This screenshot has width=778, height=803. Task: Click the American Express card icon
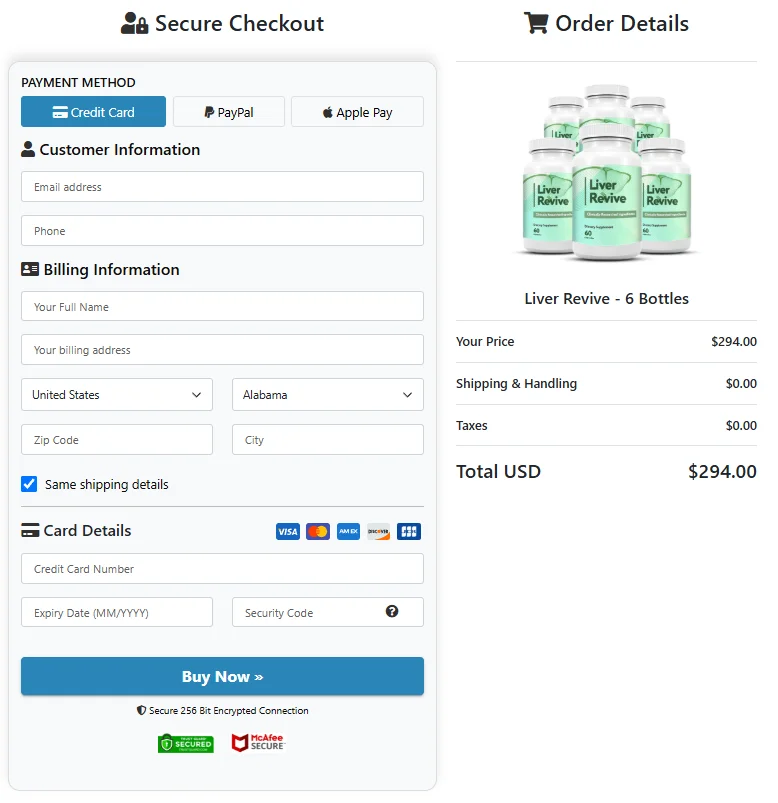348,532
